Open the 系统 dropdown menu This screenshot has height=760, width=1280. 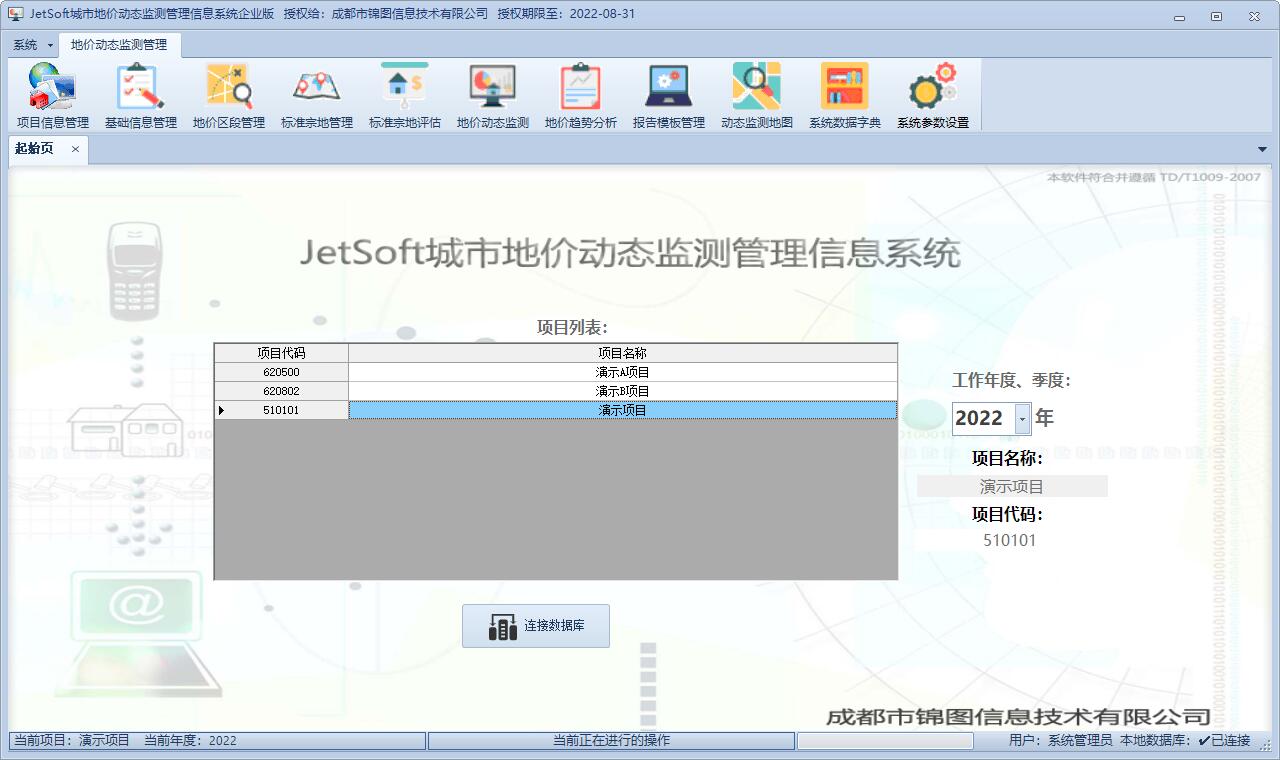coord(33,45)
